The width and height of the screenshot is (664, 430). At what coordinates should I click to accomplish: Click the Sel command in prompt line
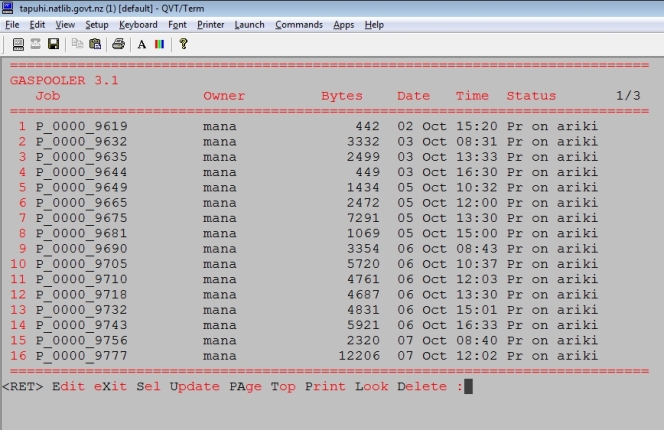[148, 386]
